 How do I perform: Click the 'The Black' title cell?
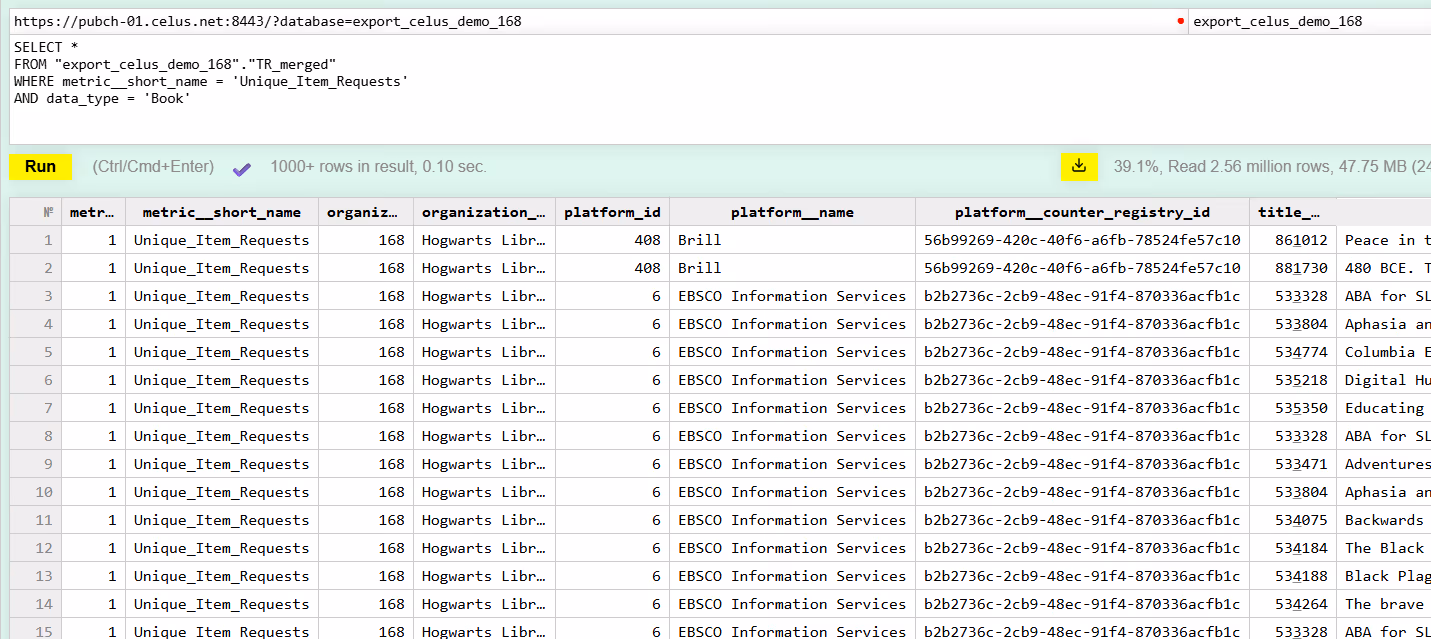click(1384, 548)
